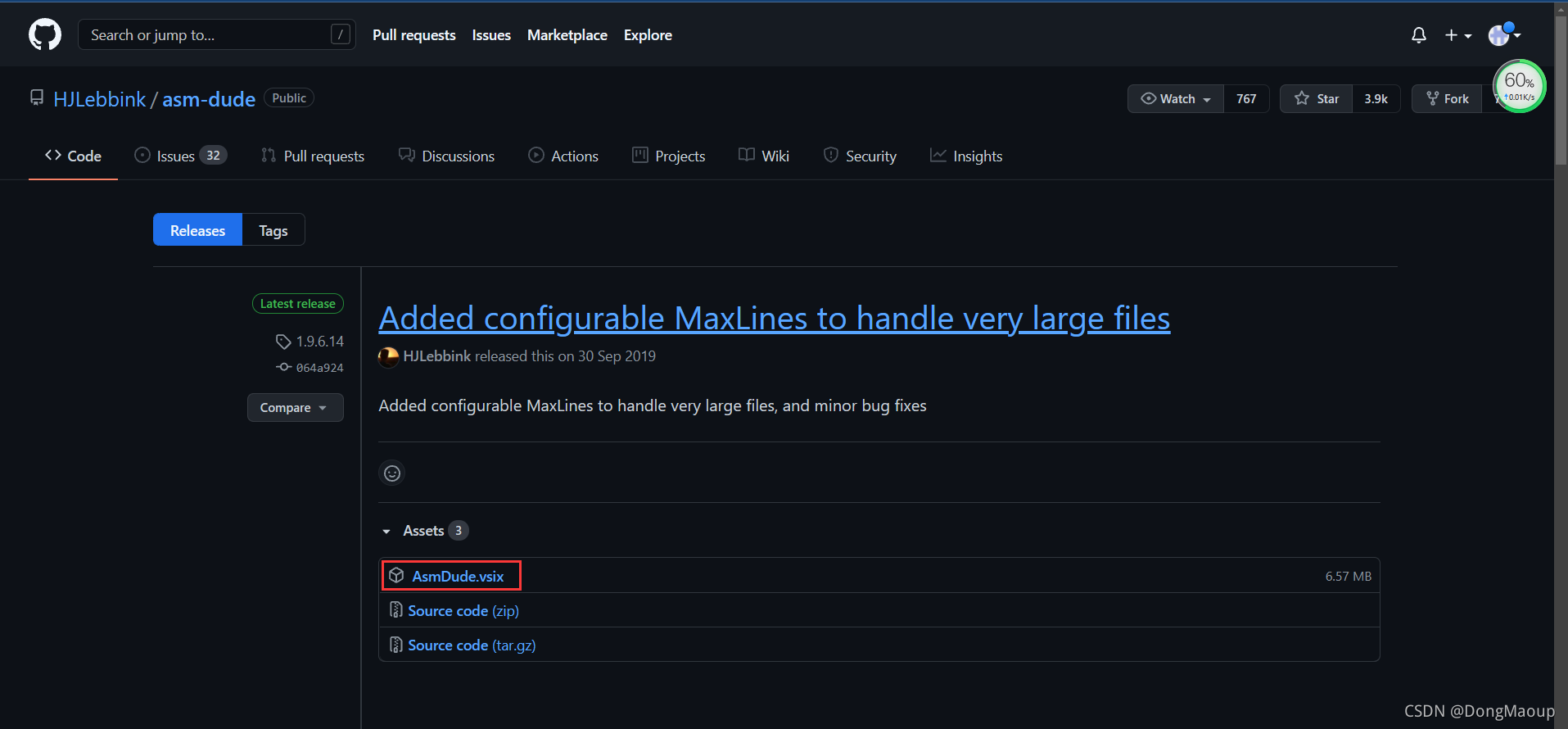Open tag 1.9.6.14 link
This screenshot has height=729, width=1568.
click(x=320, y=341)
